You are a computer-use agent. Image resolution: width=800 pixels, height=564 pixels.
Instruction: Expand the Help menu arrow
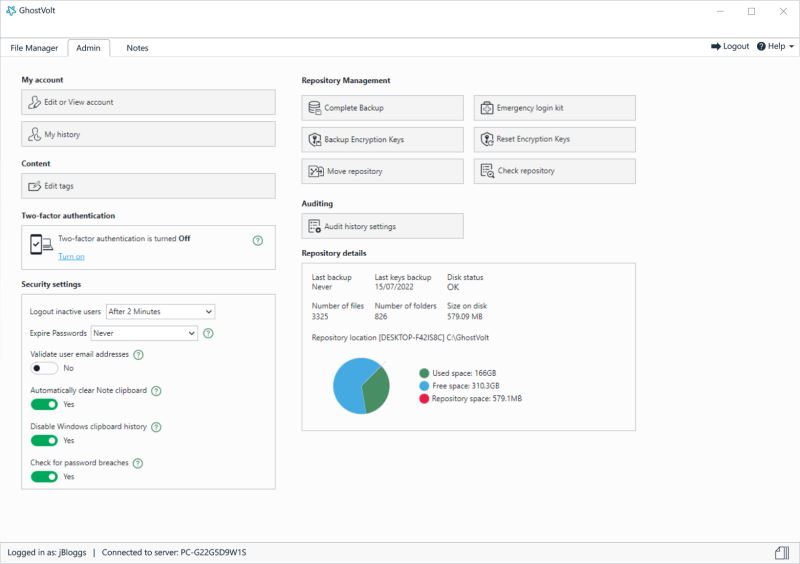791,46
